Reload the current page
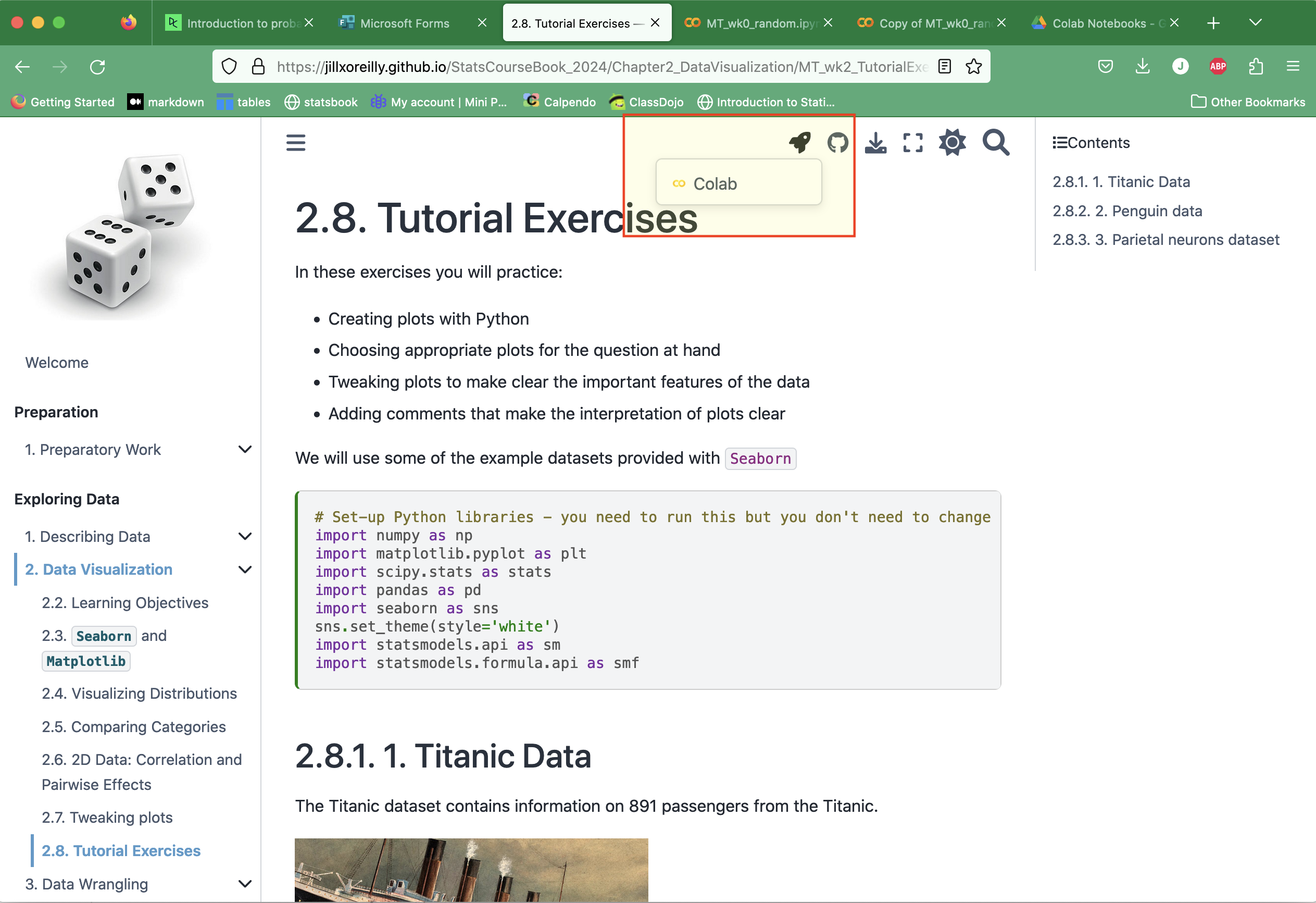 tap(97, 67)
